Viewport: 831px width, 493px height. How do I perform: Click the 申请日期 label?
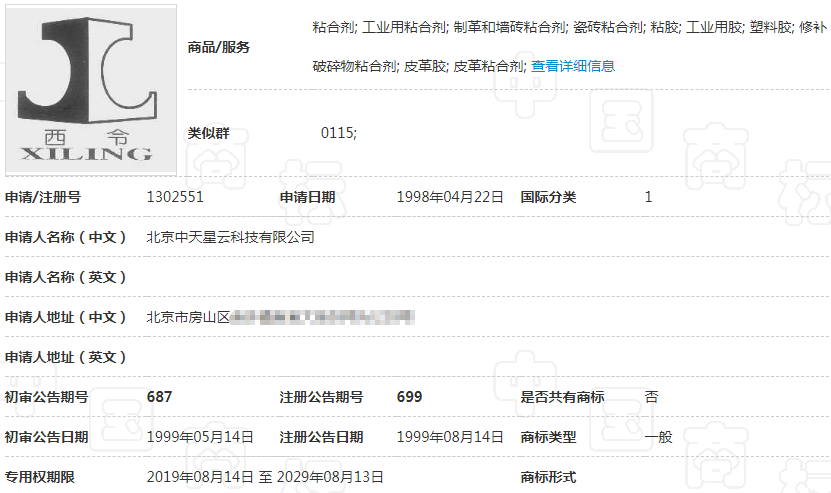307,197
